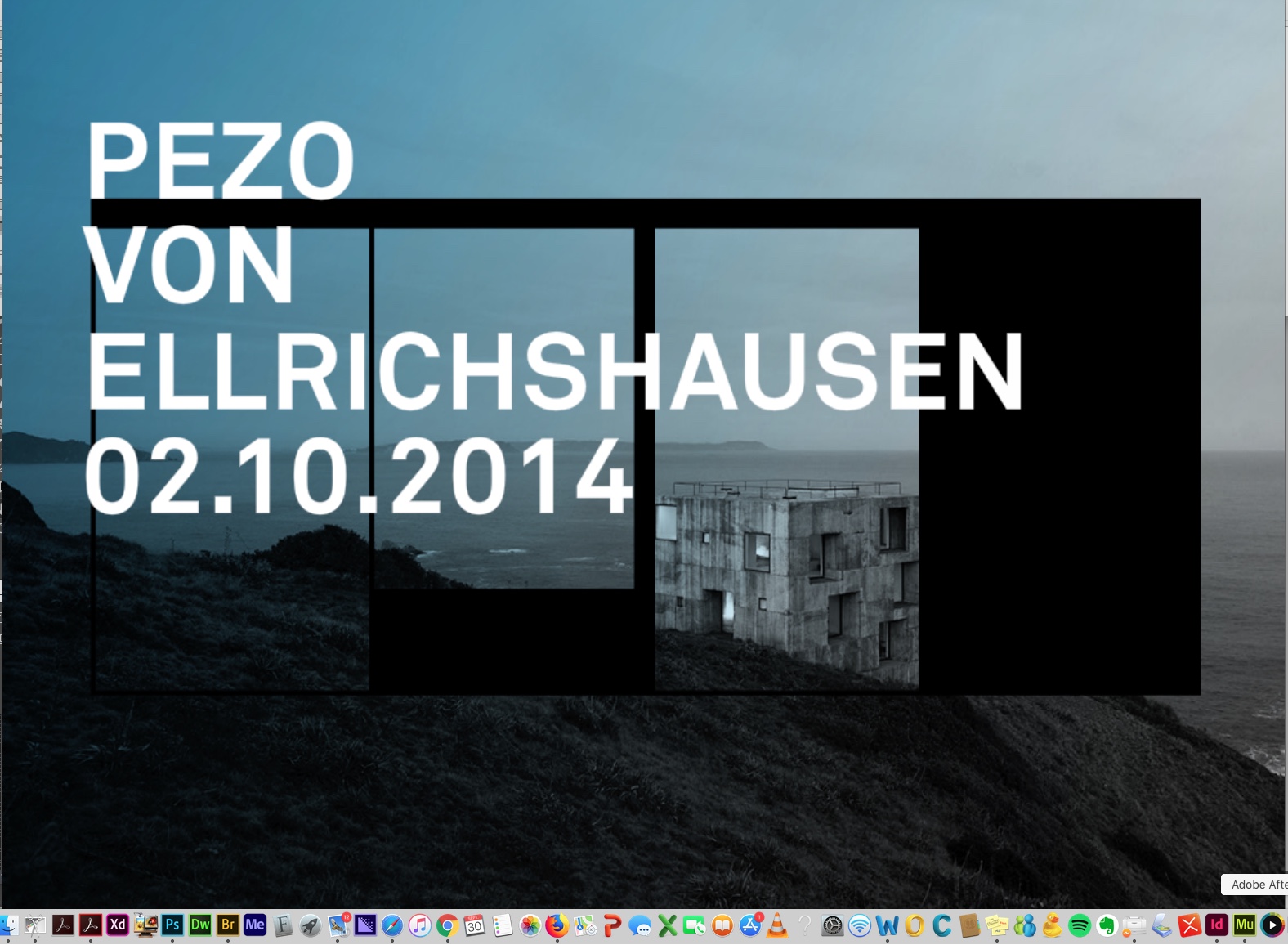This screenshot has height=945, width=1288.
Task: Click the Cyberduck yellow duck icon
Action: tap(1052, 925)
